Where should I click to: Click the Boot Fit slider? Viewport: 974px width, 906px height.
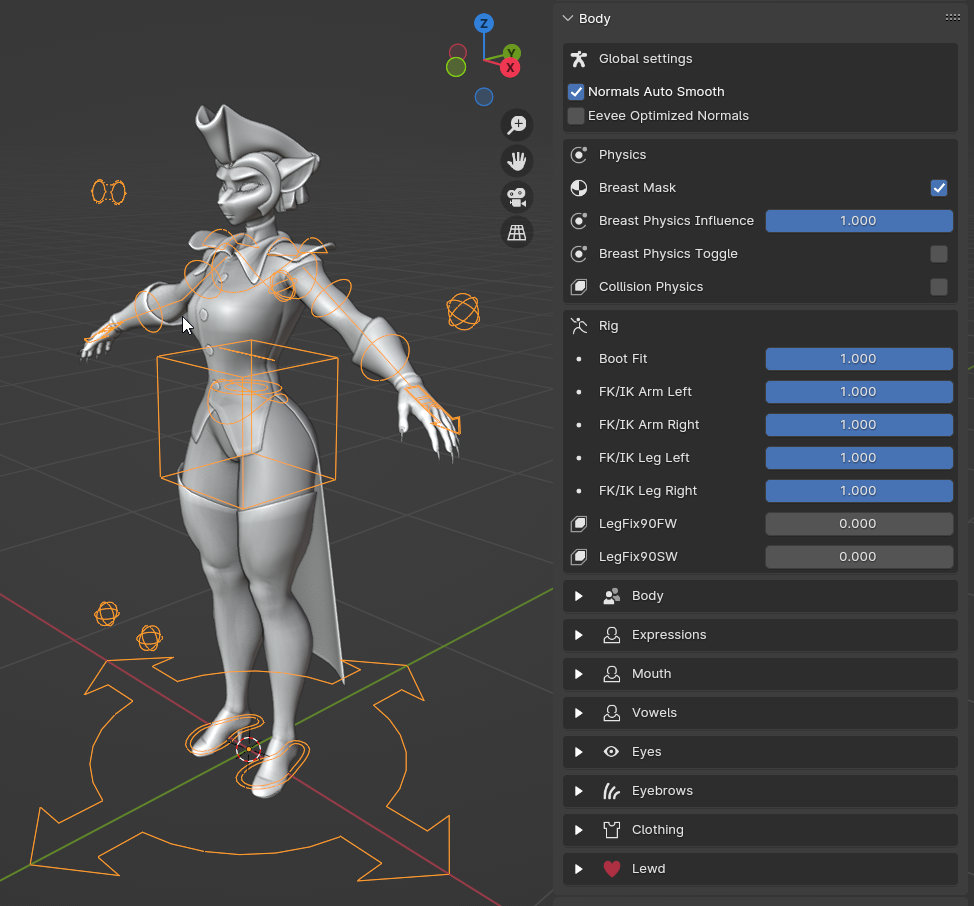point(859,359)
